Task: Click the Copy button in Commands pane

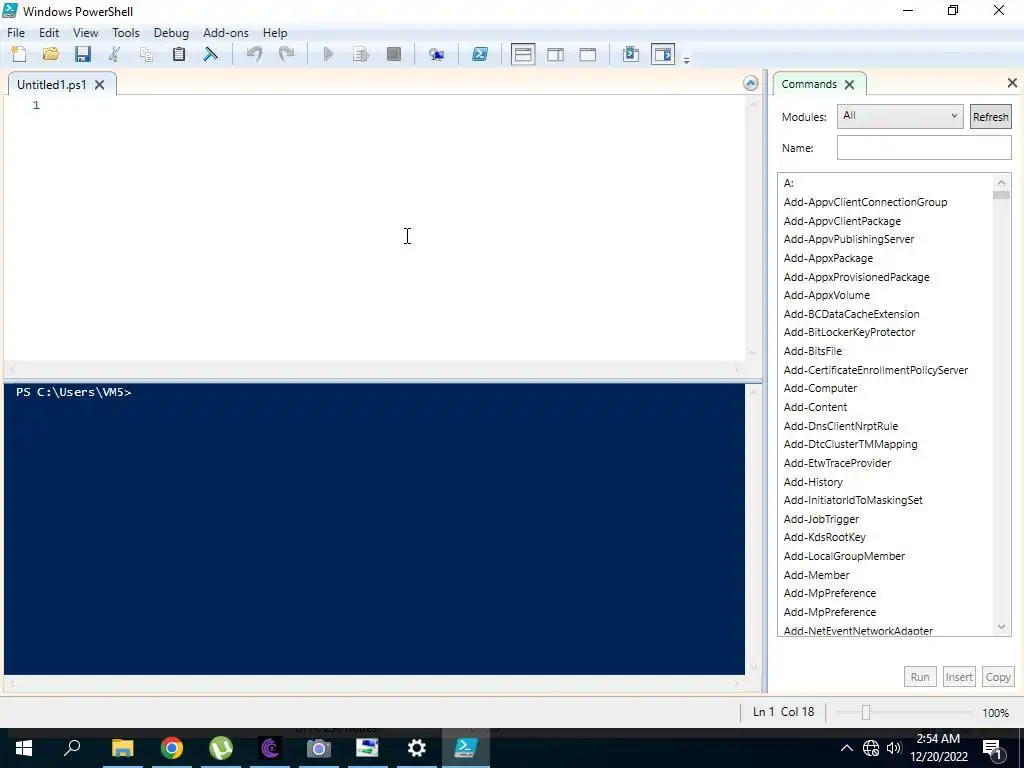Action: click(x=998, y=677)
